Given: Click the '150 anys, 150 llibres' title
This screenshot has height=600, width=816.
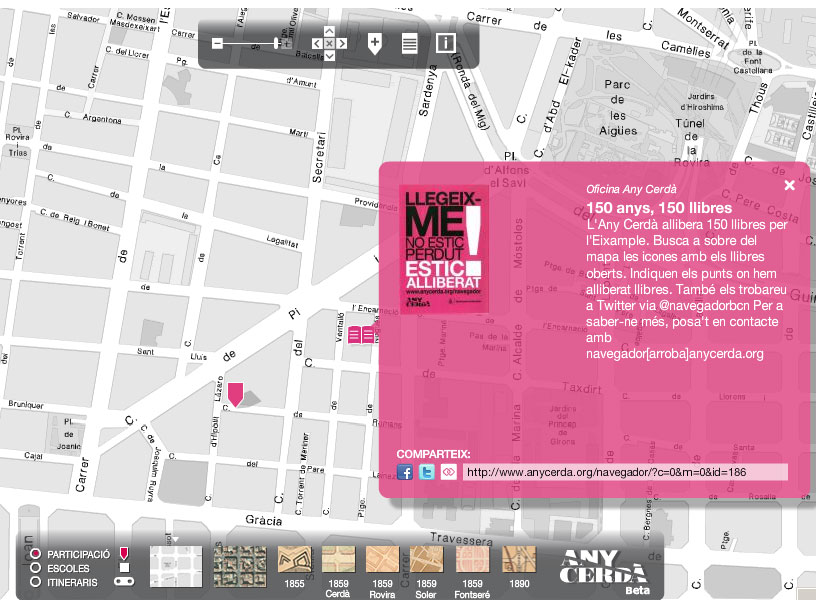Looking at the screenshot, I should tap(659, 208).
